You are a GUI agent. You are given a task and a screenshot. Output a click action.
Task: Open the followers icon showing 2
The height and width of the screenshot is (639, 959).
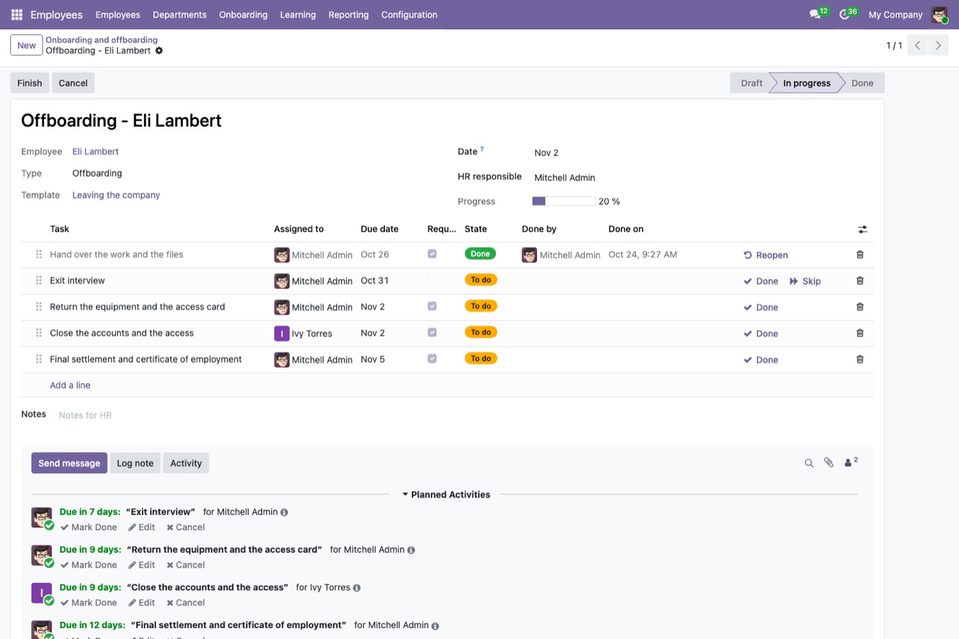click(x=851, y=462)
